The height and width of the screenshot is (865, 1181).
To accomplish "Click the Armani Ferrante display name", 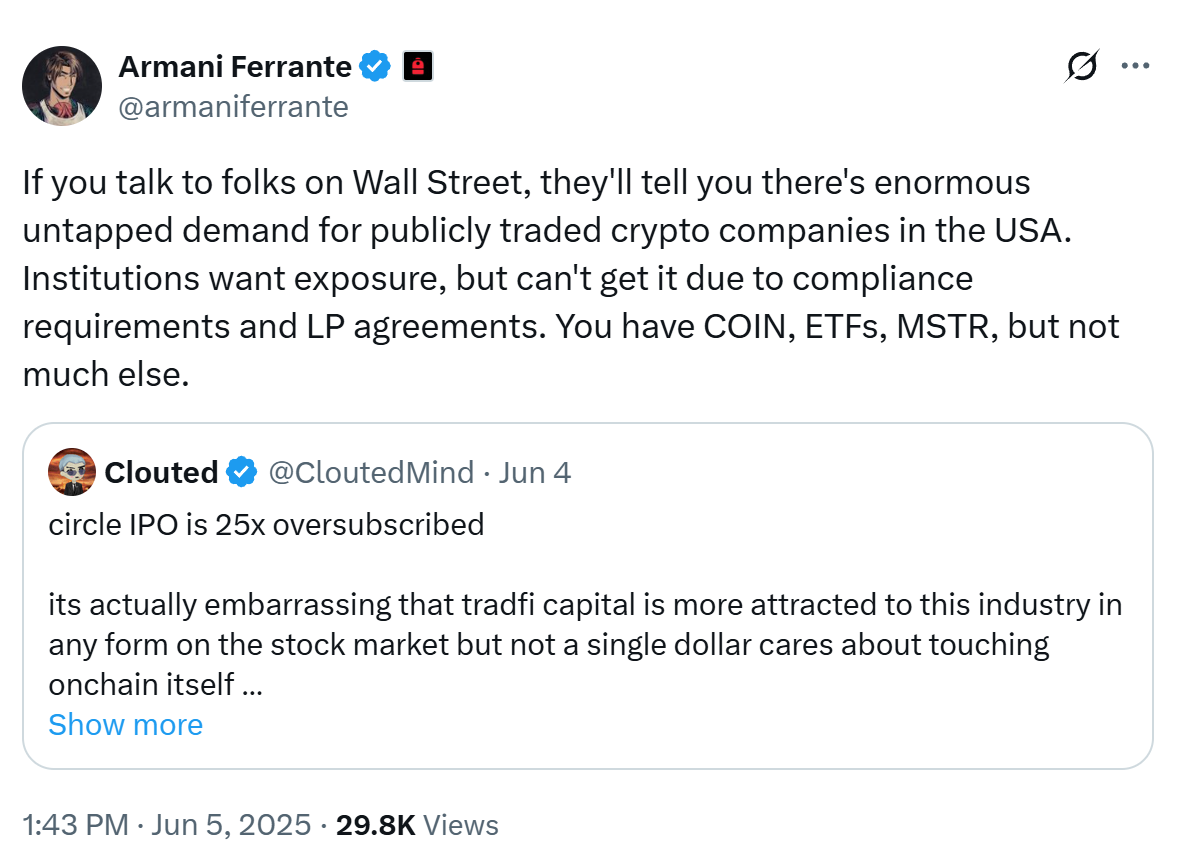I will point(234,67).
